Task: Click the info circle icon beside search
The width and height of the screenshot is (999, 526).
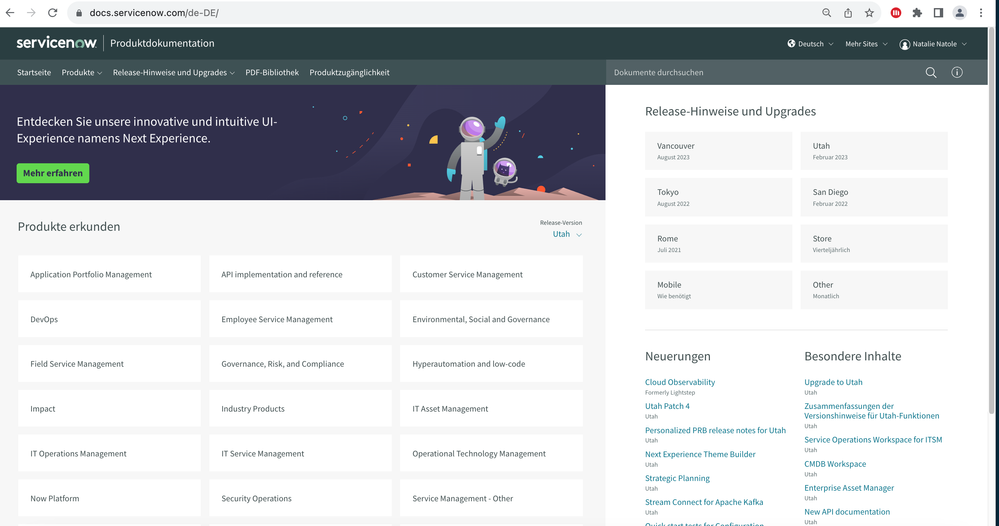Action: point(957,73)
